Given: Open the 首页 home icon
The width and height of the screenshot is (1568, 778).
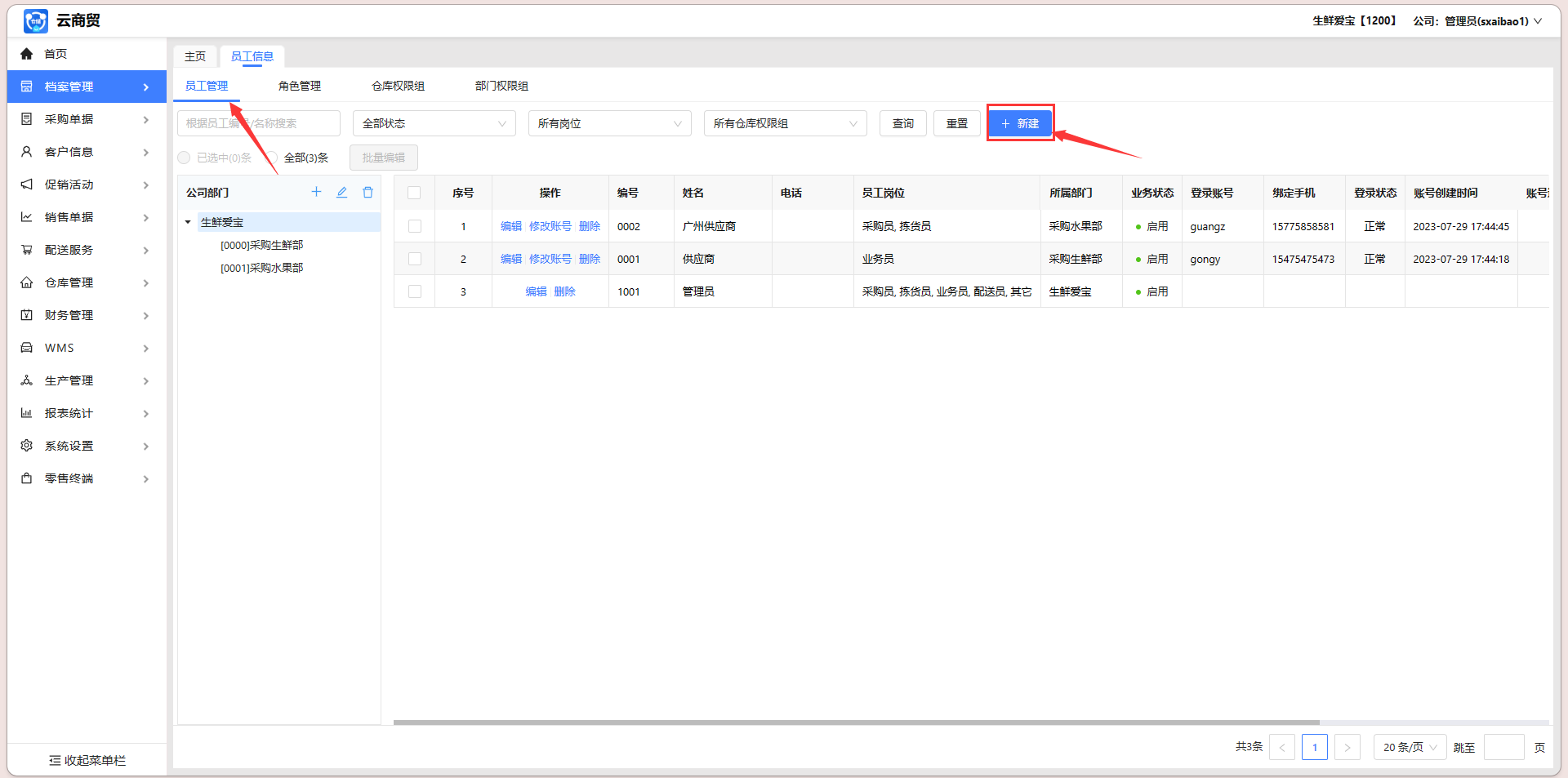Looking at the screenshot, I should pos(27,54).
